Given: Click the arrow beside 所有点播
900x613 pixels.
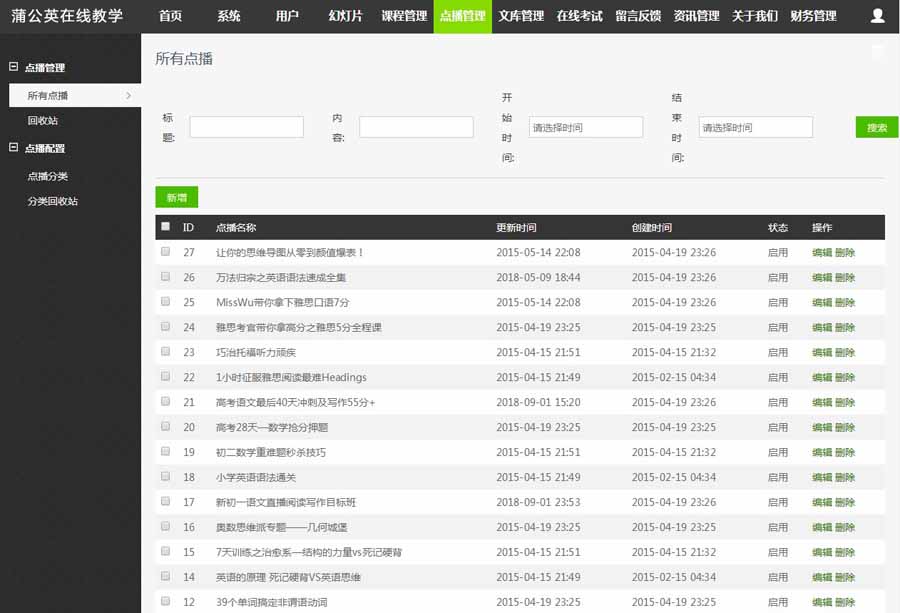Looking at the screenshot, I should (128, 96).
